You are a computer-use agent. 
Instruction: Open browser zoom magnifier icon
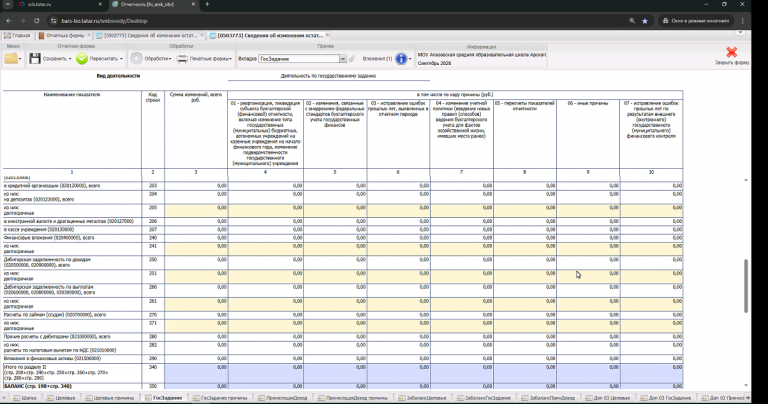tap(632, 21)
